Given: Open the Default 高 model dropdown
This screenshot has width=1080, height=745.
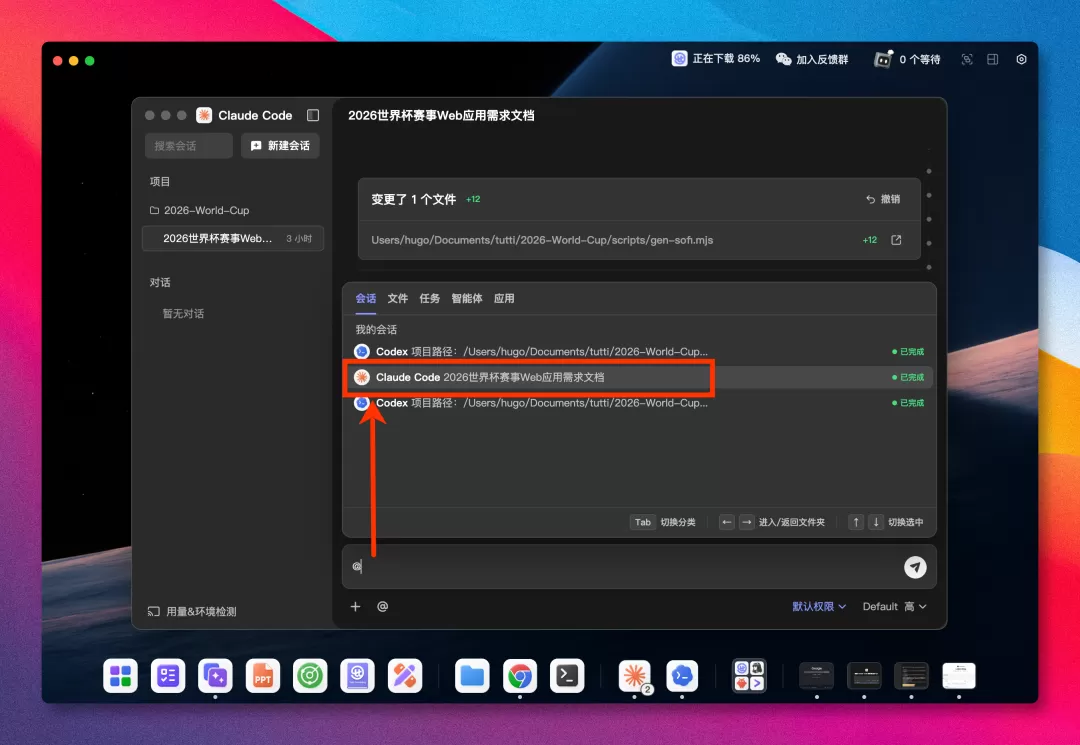Looking at the screenshot, I should (894, 607).
